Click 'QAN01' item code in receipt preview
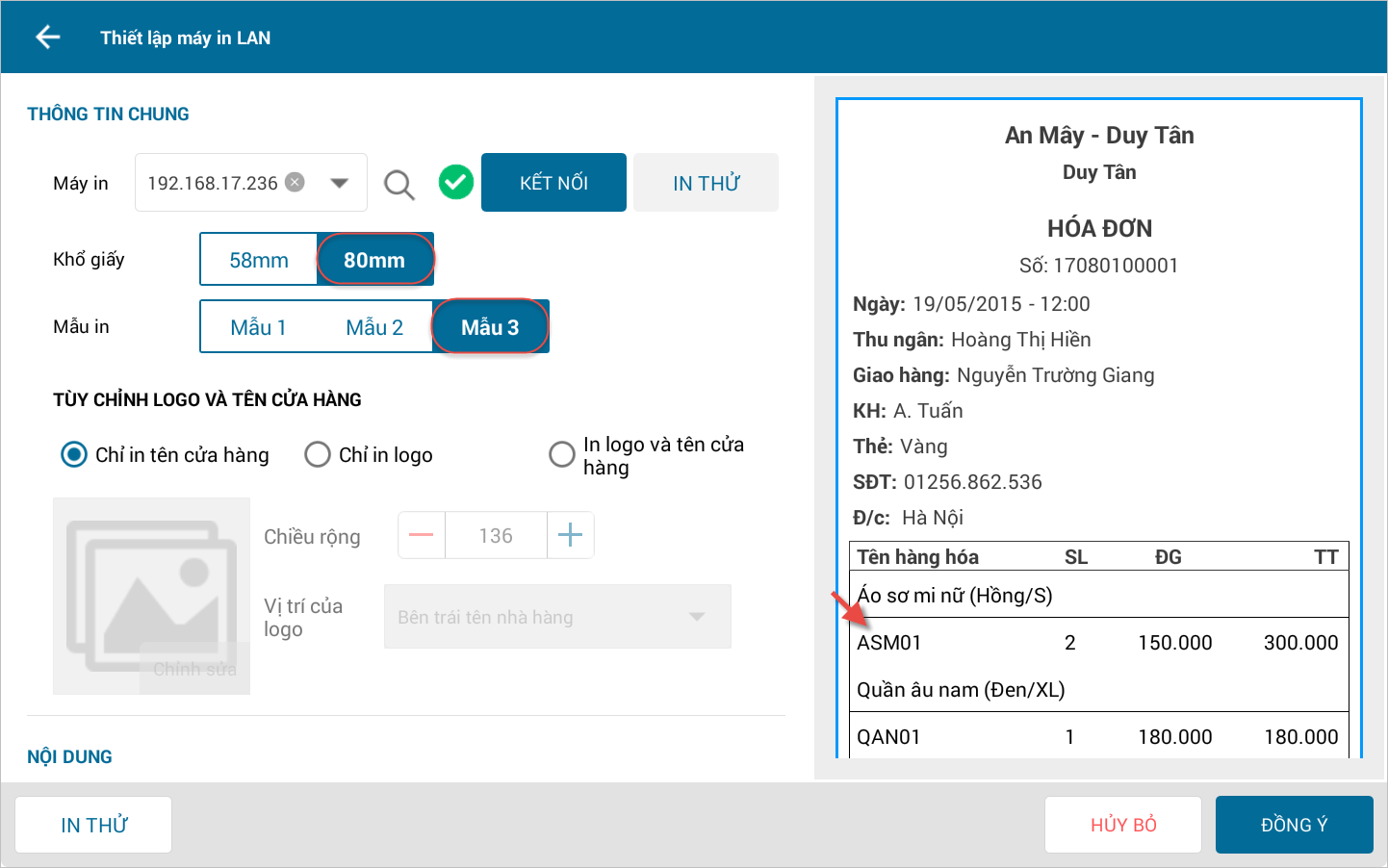1388x868 pixels. (x=889, y=737)
